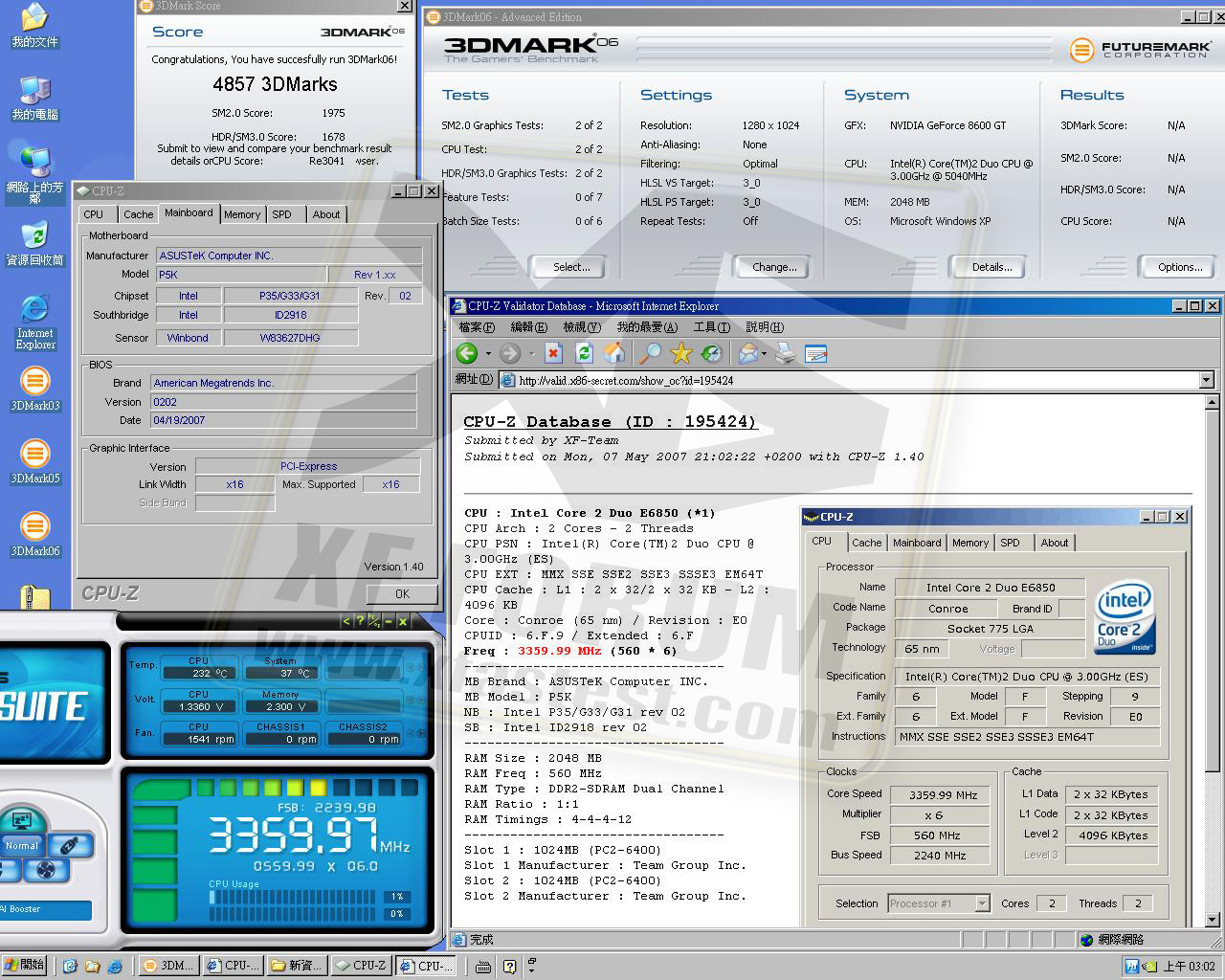
Task: Open the 工具(T) menu in Internet Explorer
Action: tap(711, 327)
